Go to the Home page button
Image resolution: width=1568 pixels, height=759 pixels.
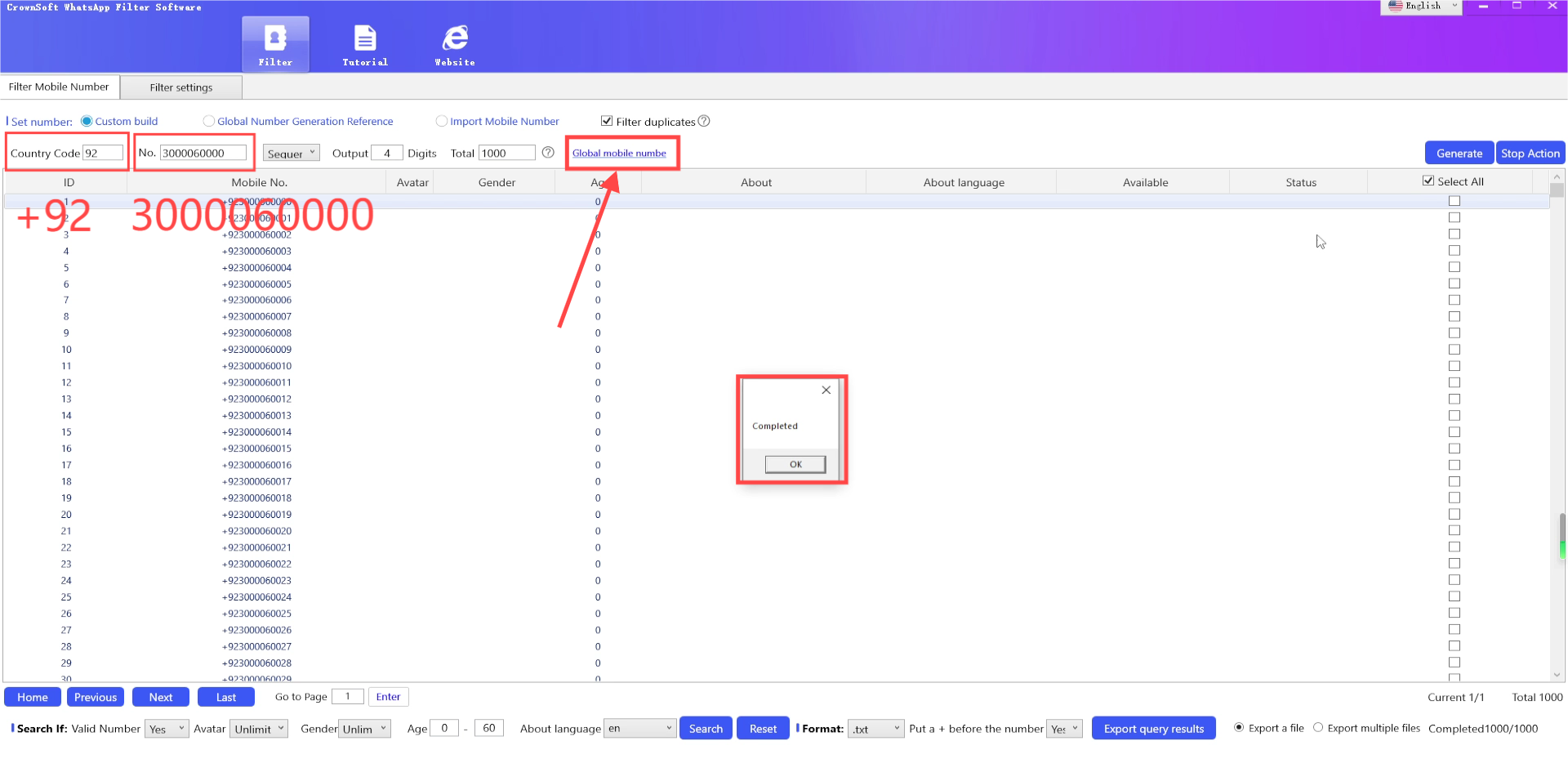[x=33, y=697]
